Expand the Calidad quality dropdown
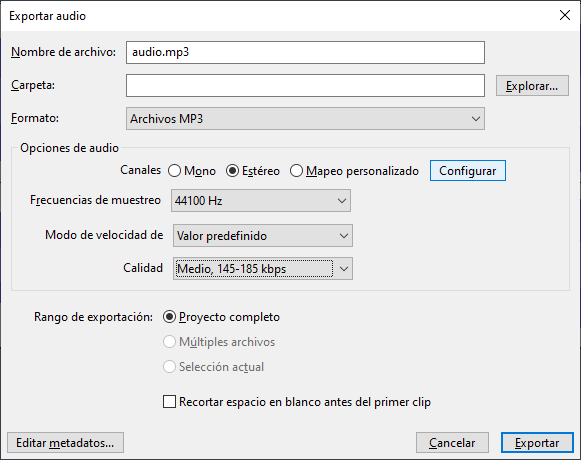Screen dimensions: 581x460 263,269
